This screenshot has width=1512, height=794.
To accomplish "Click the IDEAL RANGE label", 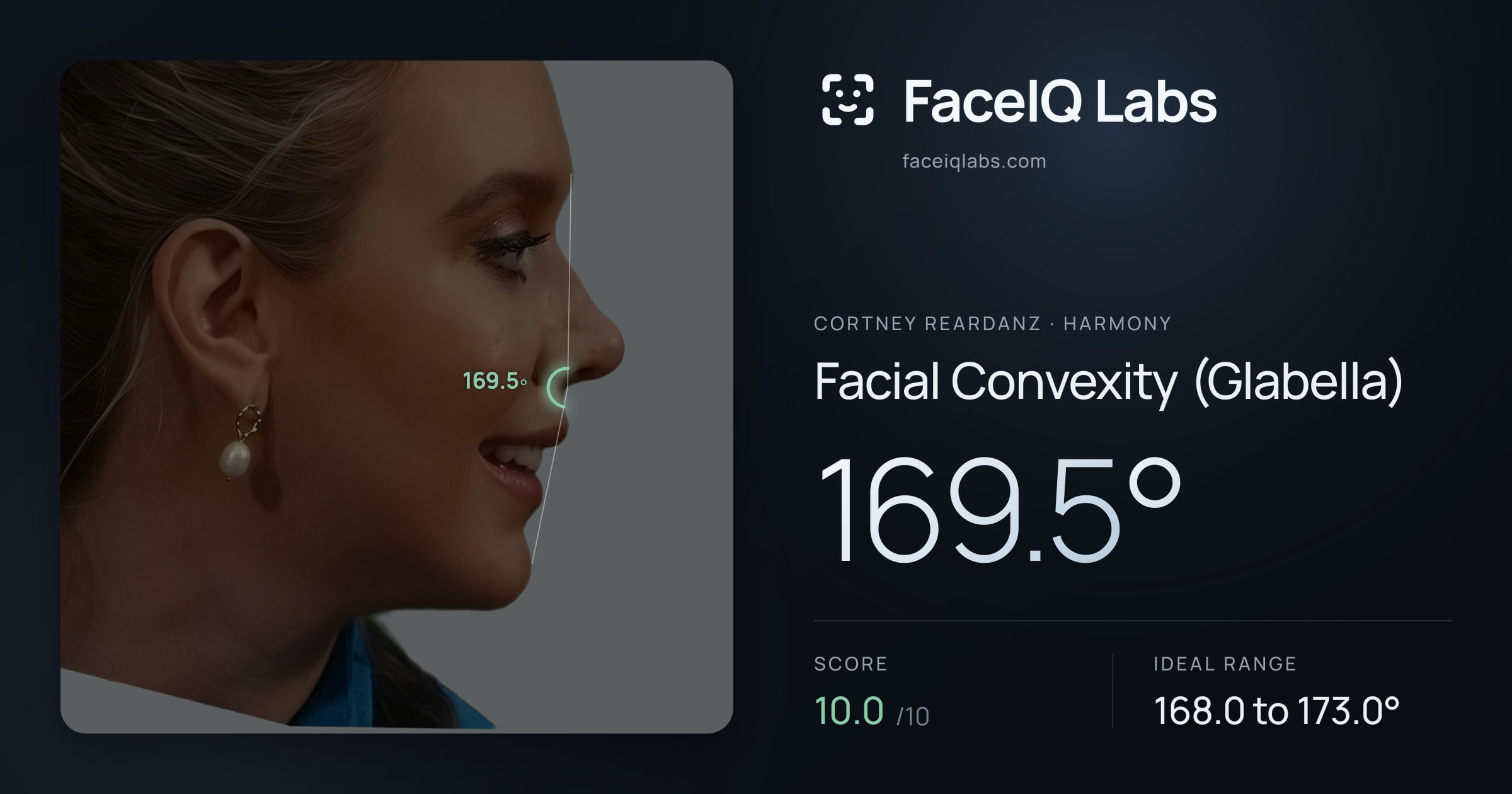I will 1225,664.
